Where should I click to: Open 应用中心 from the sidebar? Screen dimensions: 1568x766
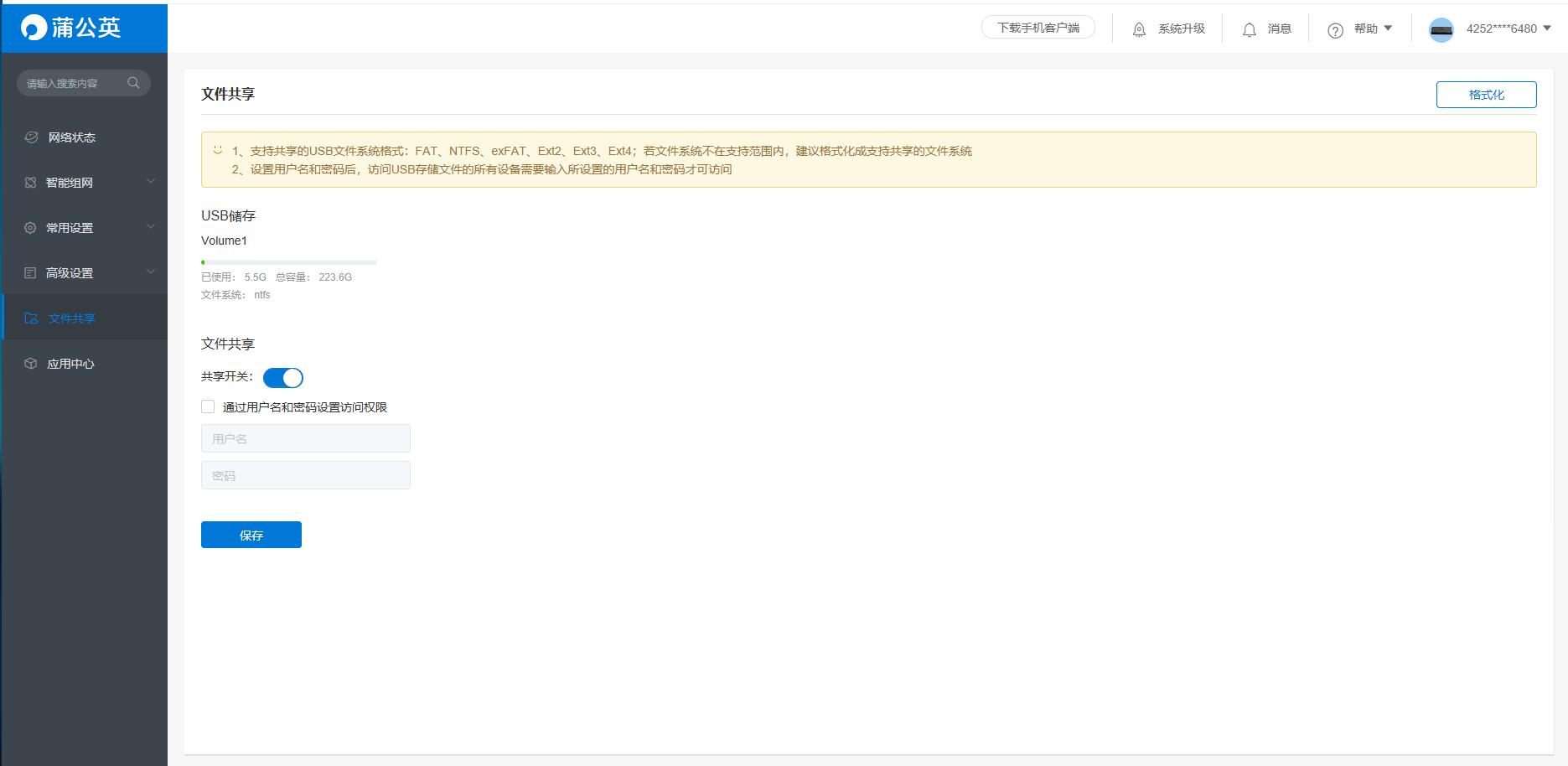coord(85,364)
